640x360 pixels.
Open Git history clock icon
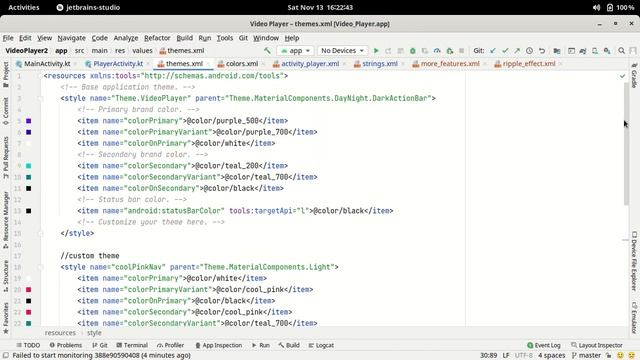point(529,51)
